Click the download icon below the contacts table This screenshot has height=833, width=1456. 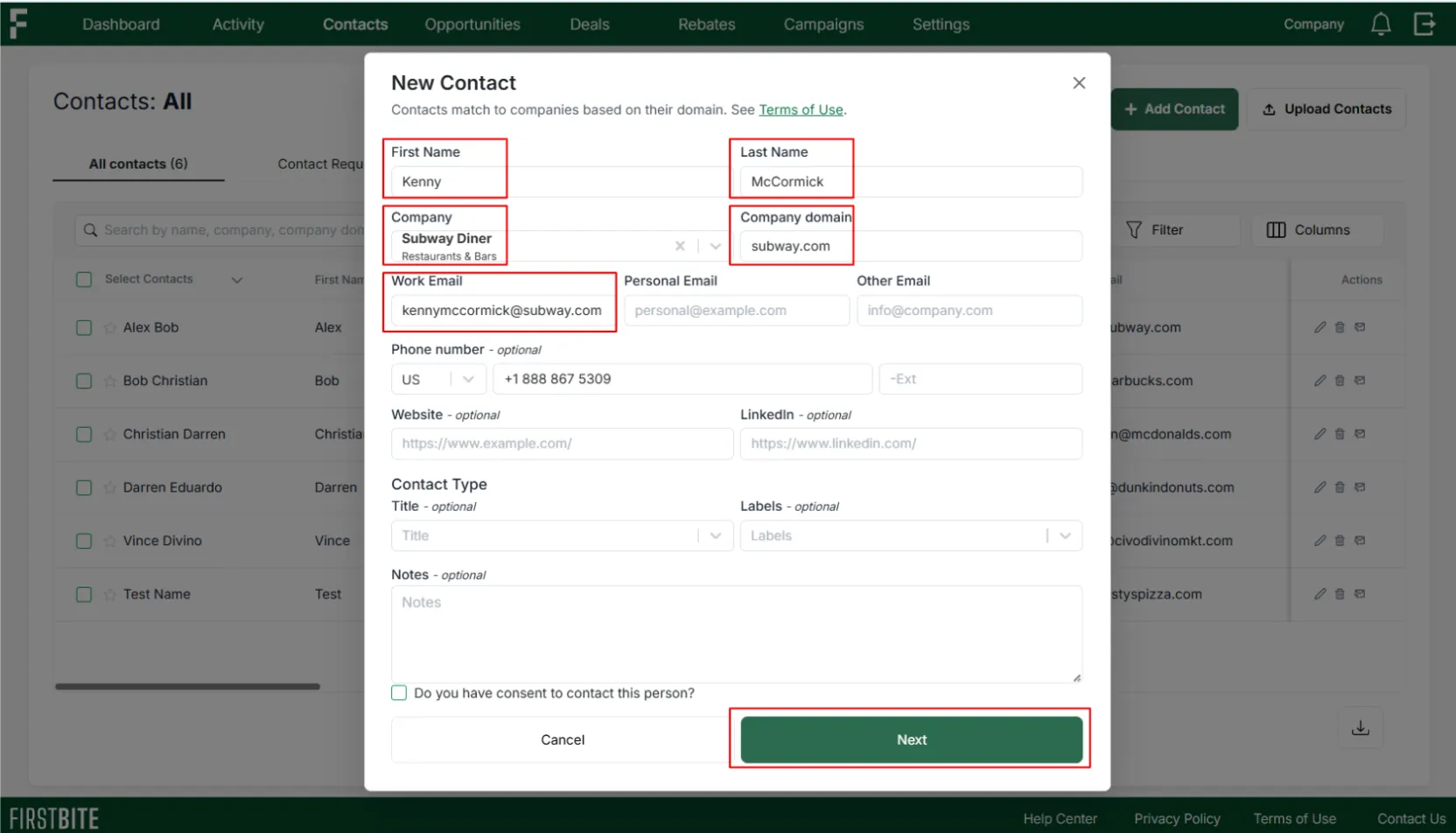(1361, 728)
